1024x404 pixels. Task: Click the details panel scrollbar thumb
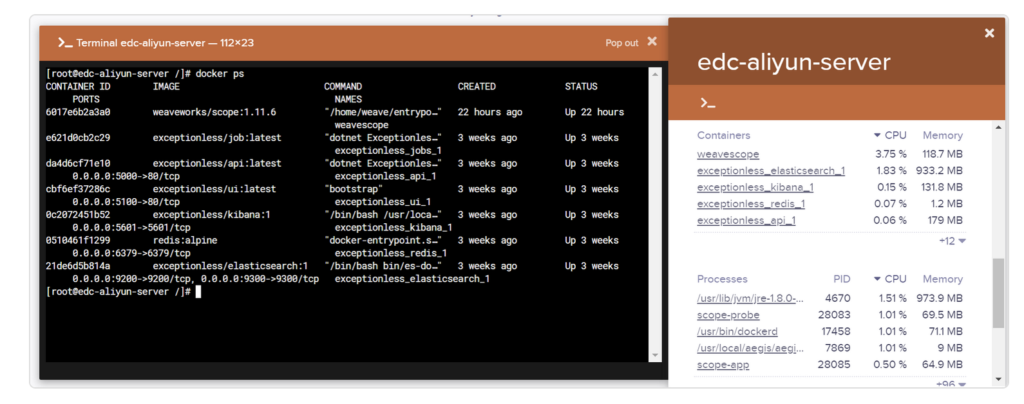click(998, 293)
